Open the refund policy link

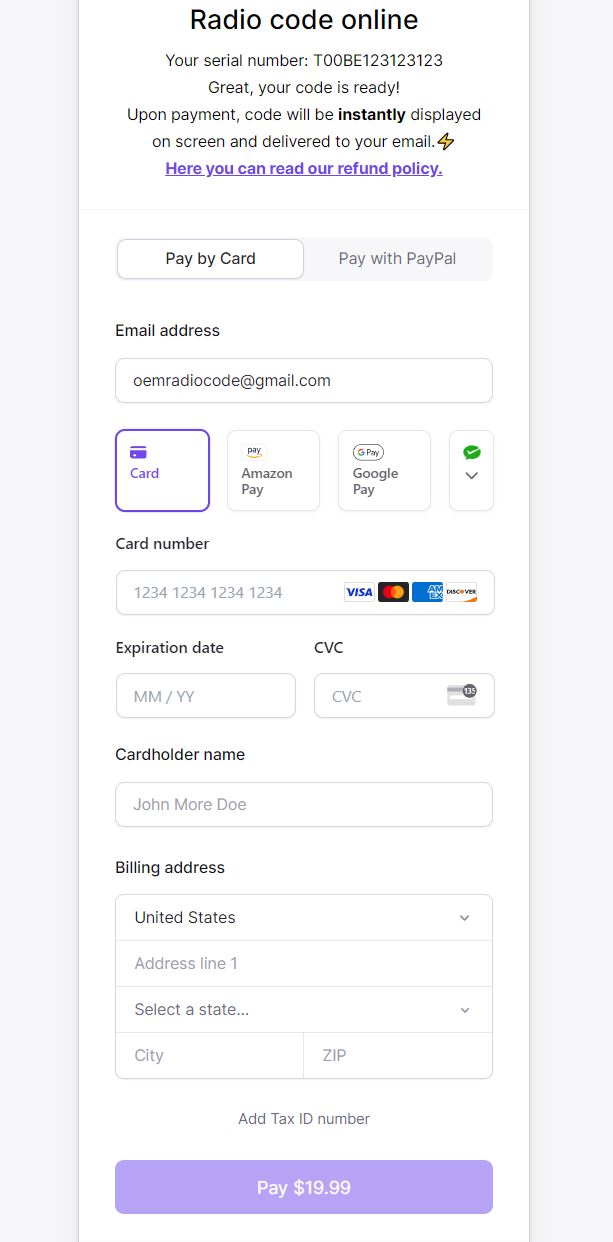click(x=303, y=168)
